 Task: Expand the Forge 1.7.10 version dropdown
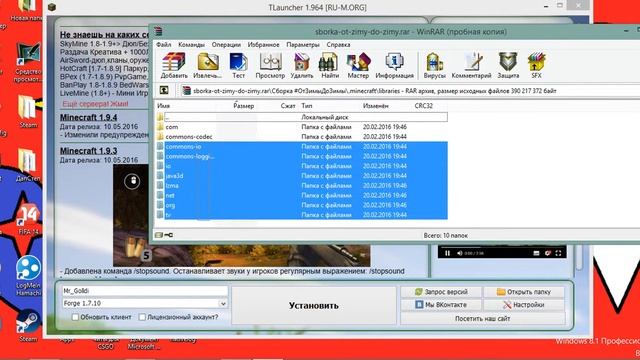[x=223, y=303]
